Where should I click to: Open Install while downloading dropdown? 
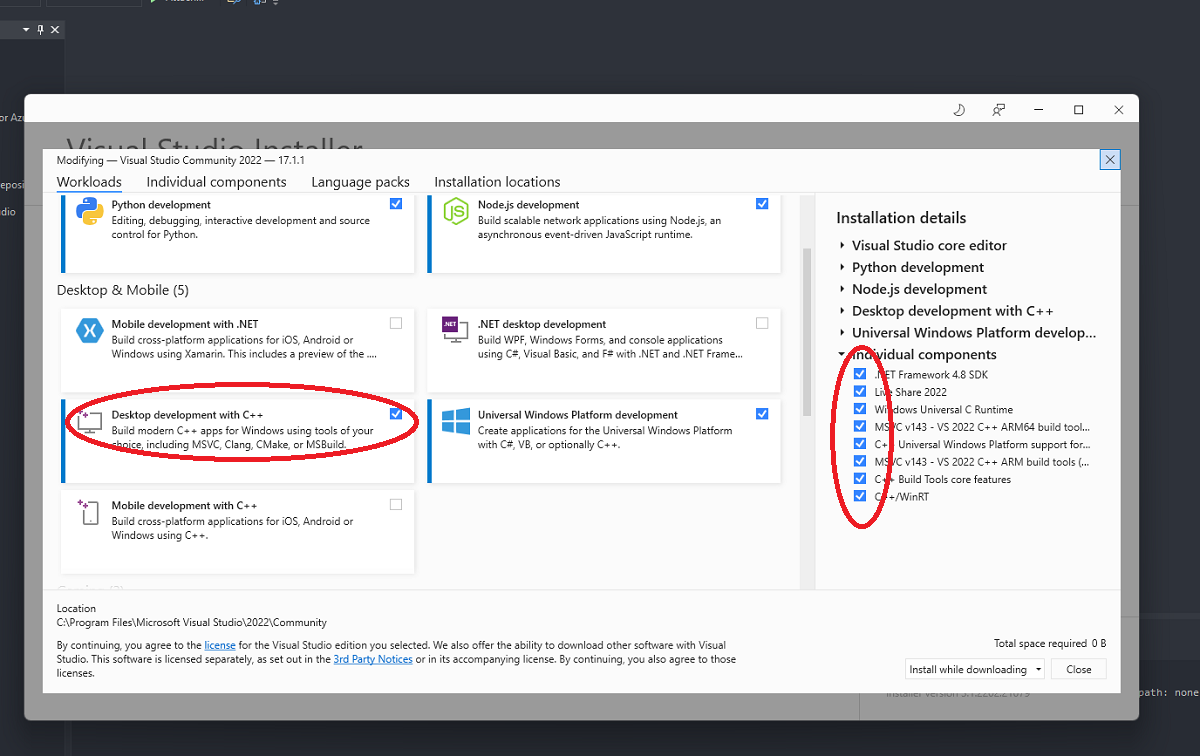click(x=975, y=669)
